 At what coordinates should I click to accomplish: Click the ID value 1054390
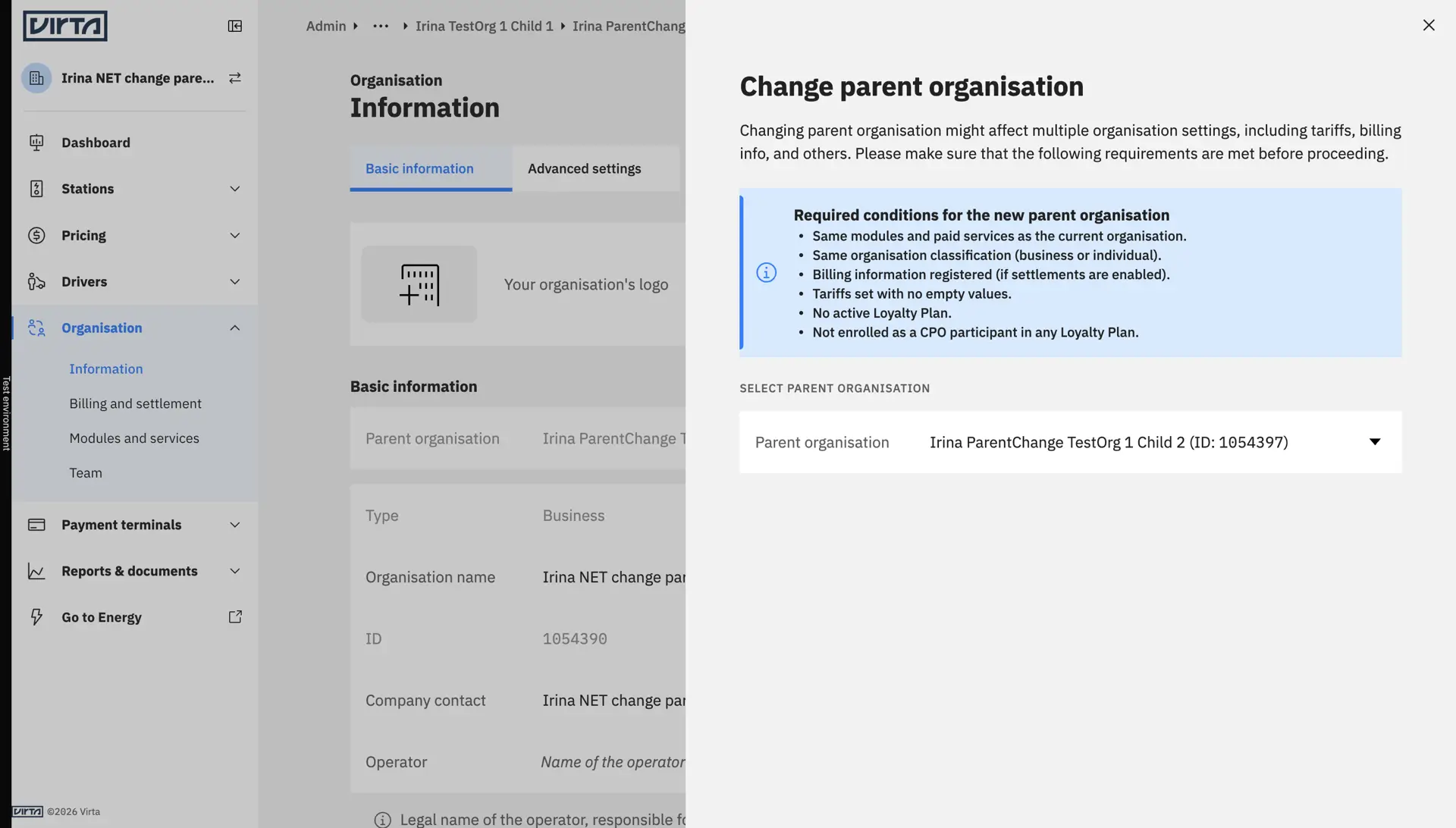[x=575, y=639]
